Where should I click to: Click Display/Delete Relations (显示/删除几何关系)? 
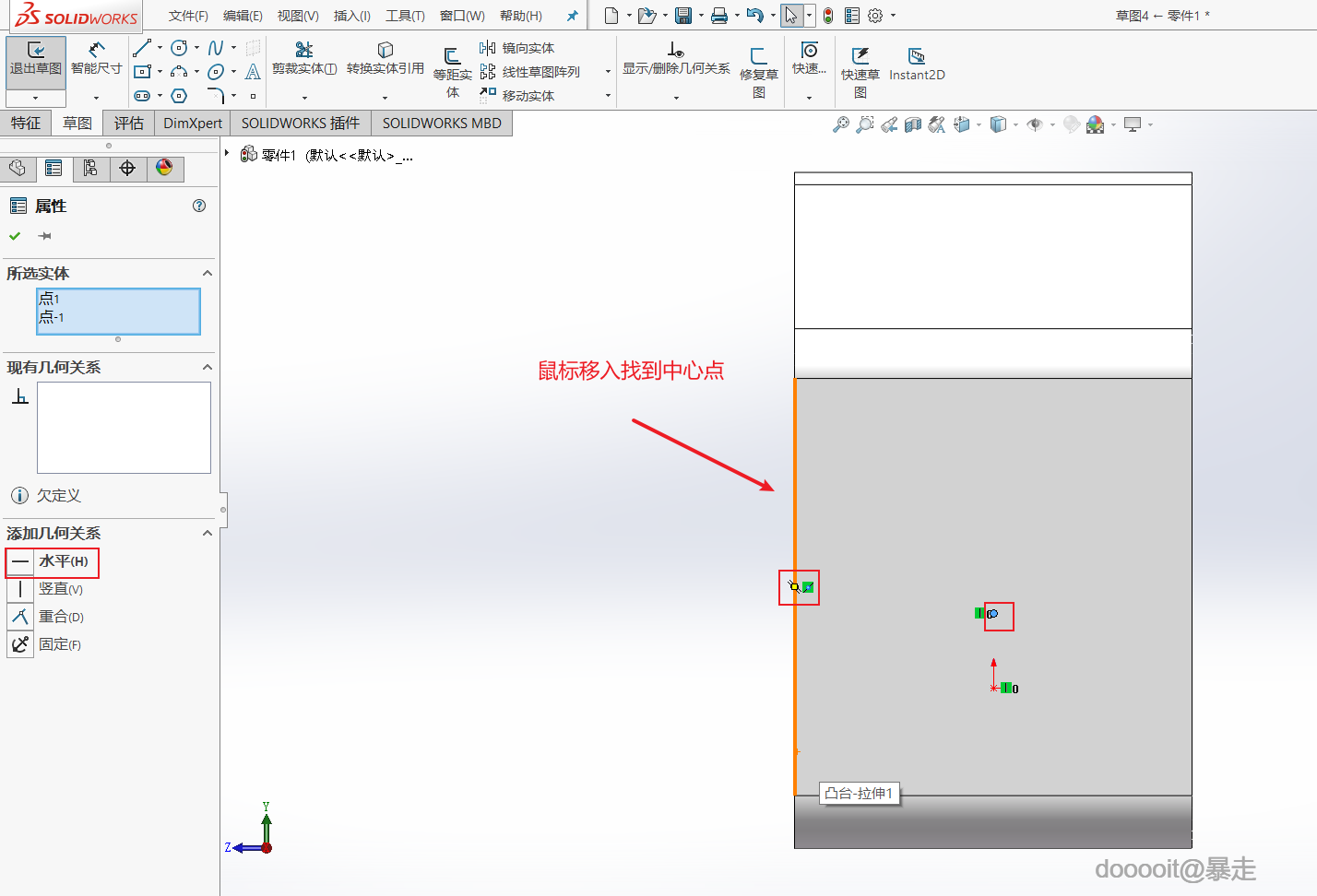click(x=676, y=58)
